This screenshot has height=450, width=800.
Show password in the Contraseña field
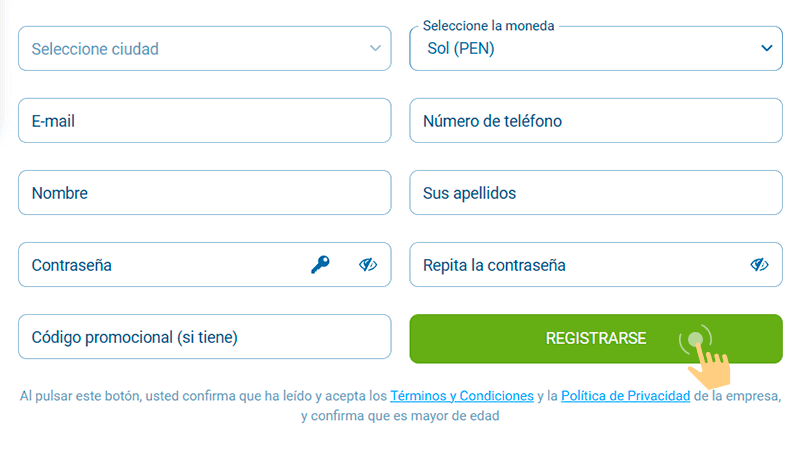click(368, 265)
